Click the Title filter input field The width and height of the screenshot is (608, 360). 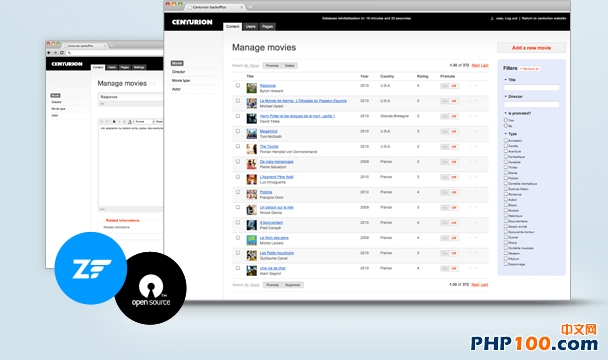coord(532,87)
